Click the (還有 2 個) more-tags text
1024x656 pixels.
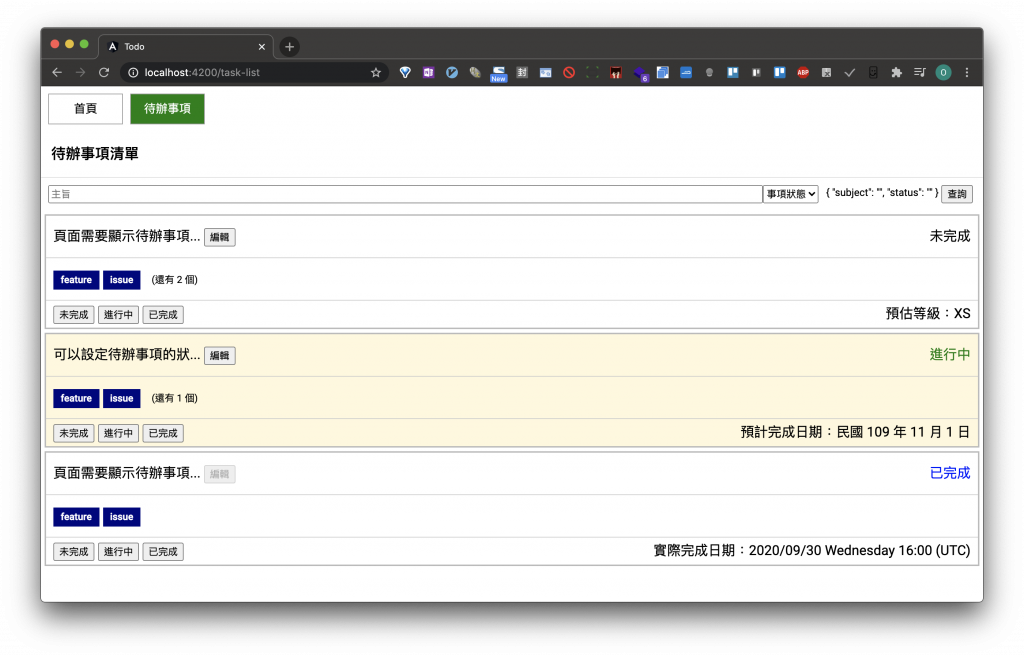tap(174, 280)
